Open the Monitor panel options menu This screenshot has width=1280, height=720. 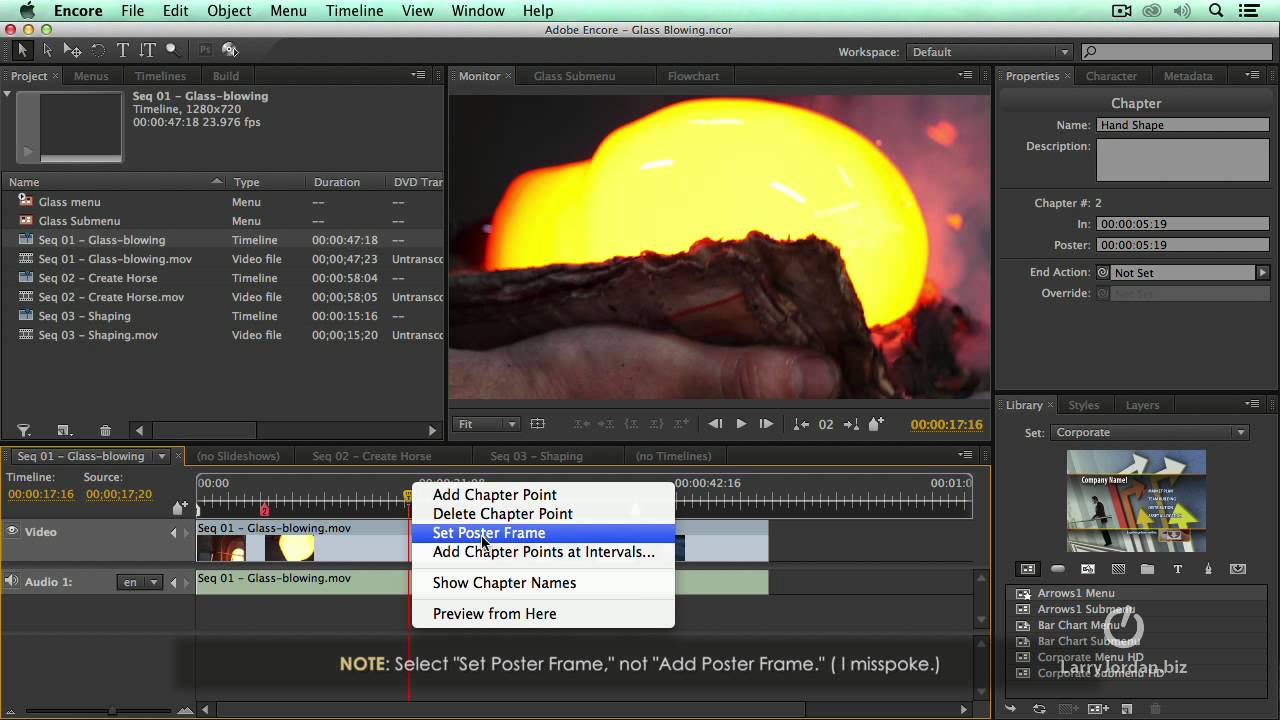click(965, 75)
